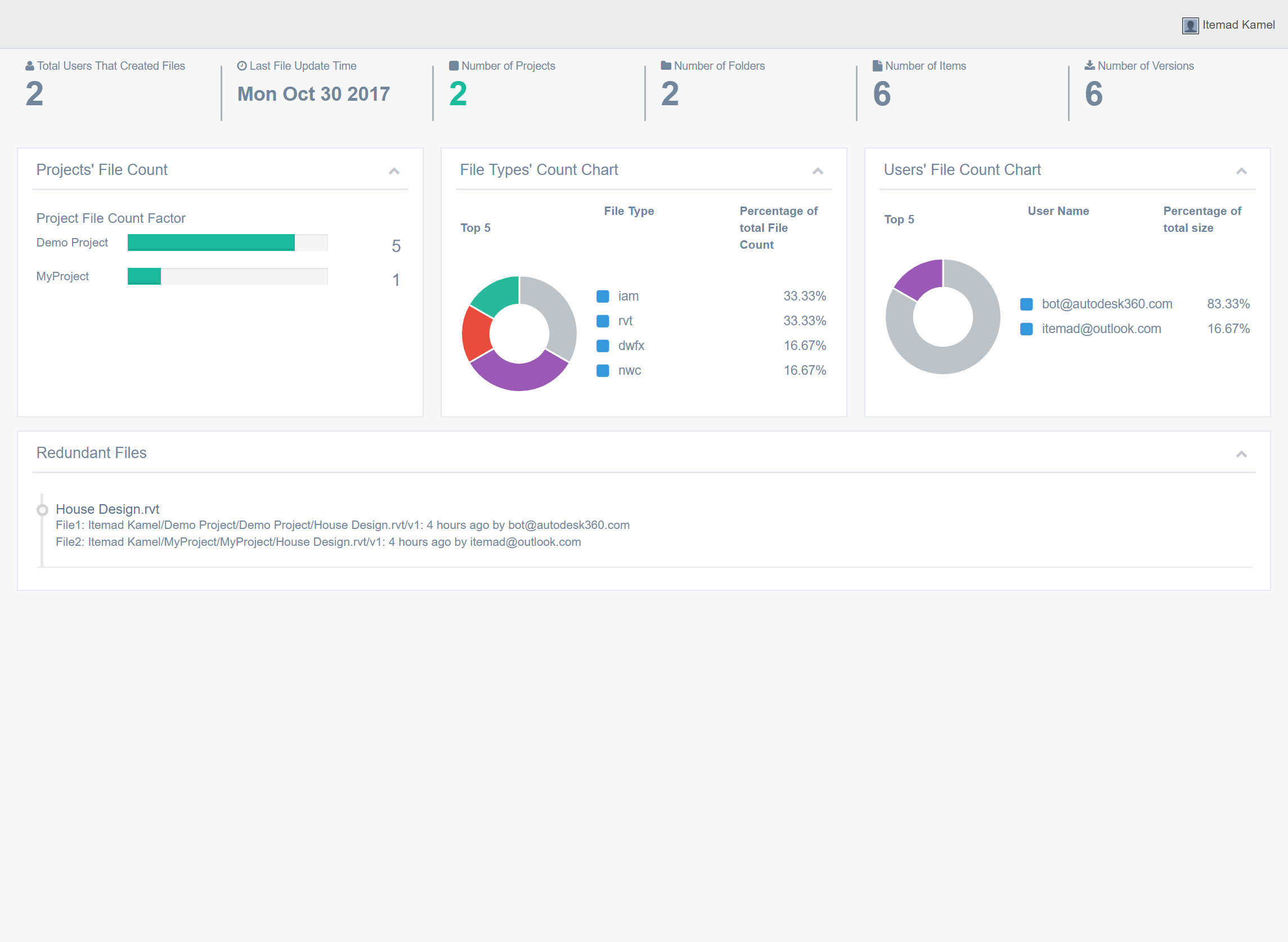This screenshot has width=1288, height=942.
Task: Collapse the Users' File Count Chart panel
Action: (x=1241, y=171)
